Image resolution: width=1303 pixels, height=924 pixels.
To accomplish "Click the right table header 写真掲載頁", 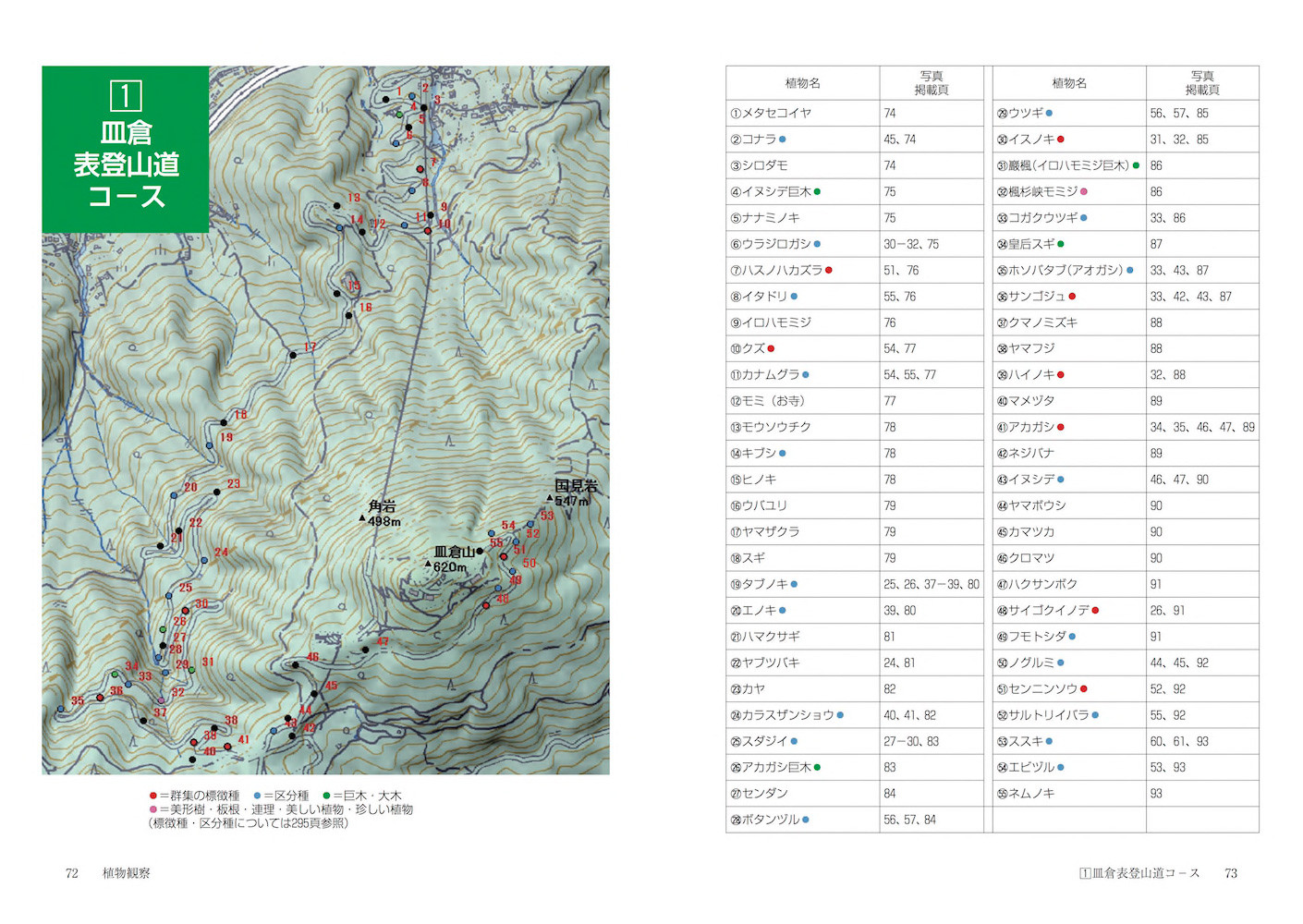I will [1202, 83].
